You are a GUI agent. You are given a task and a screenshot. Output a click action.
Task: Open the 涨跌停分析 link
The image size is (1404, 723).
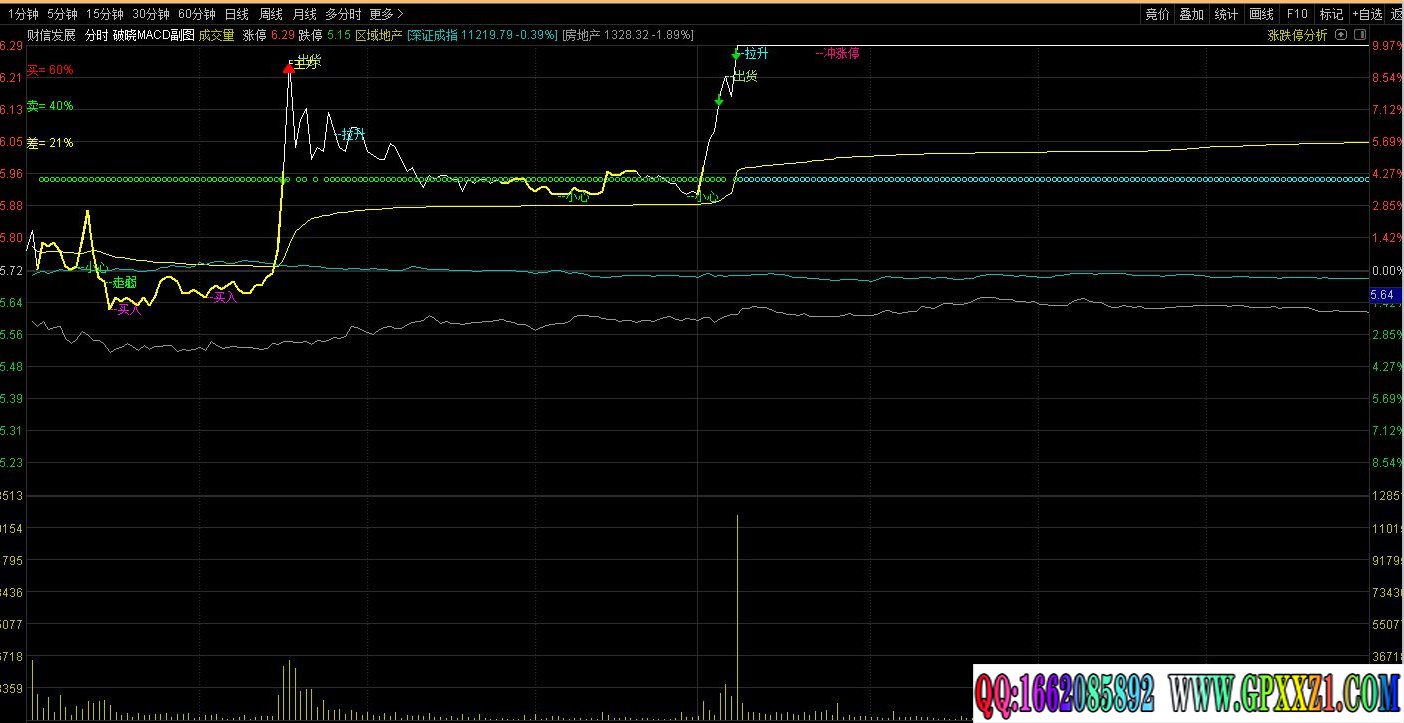click(1297, 35)
